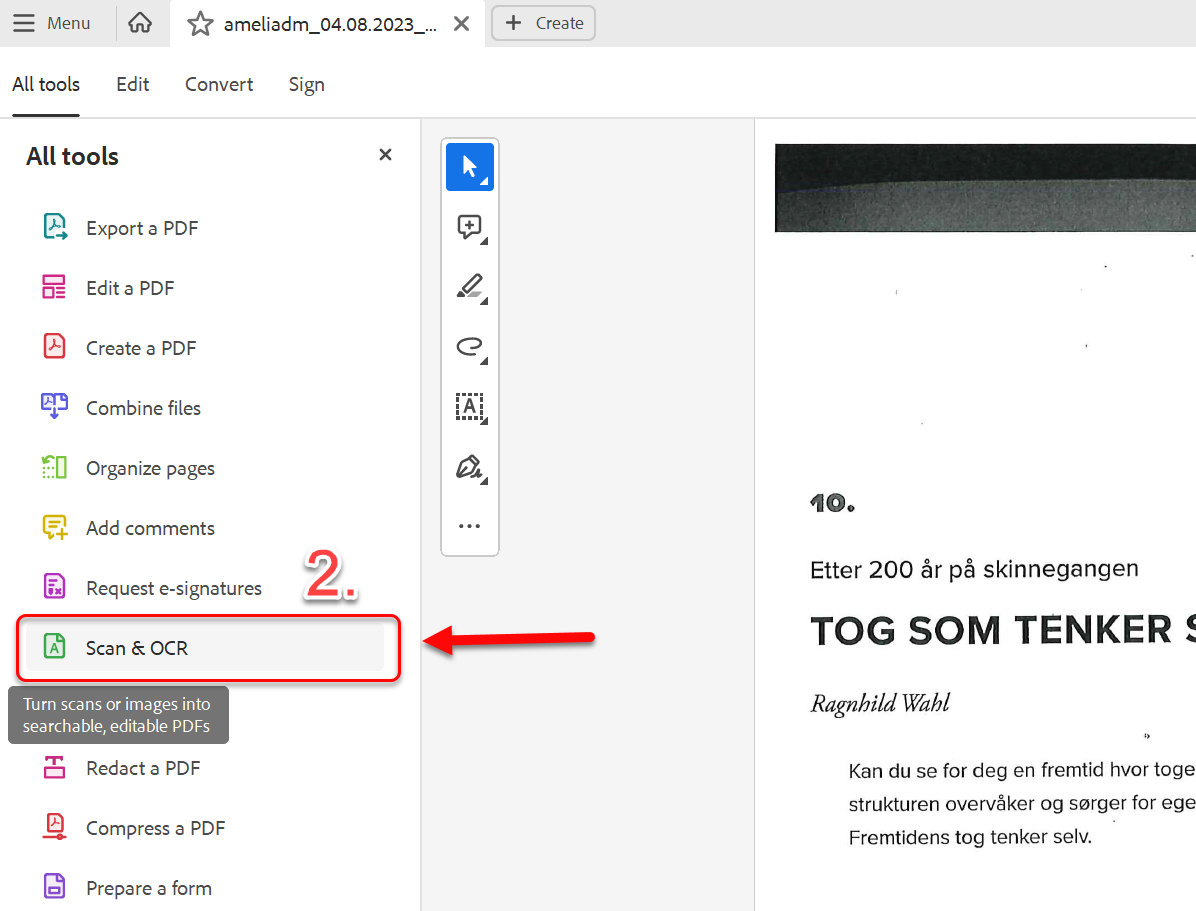This screenshot has width=1196, height=911.
Task: Go to the Home icon
Action: [140, 23]
